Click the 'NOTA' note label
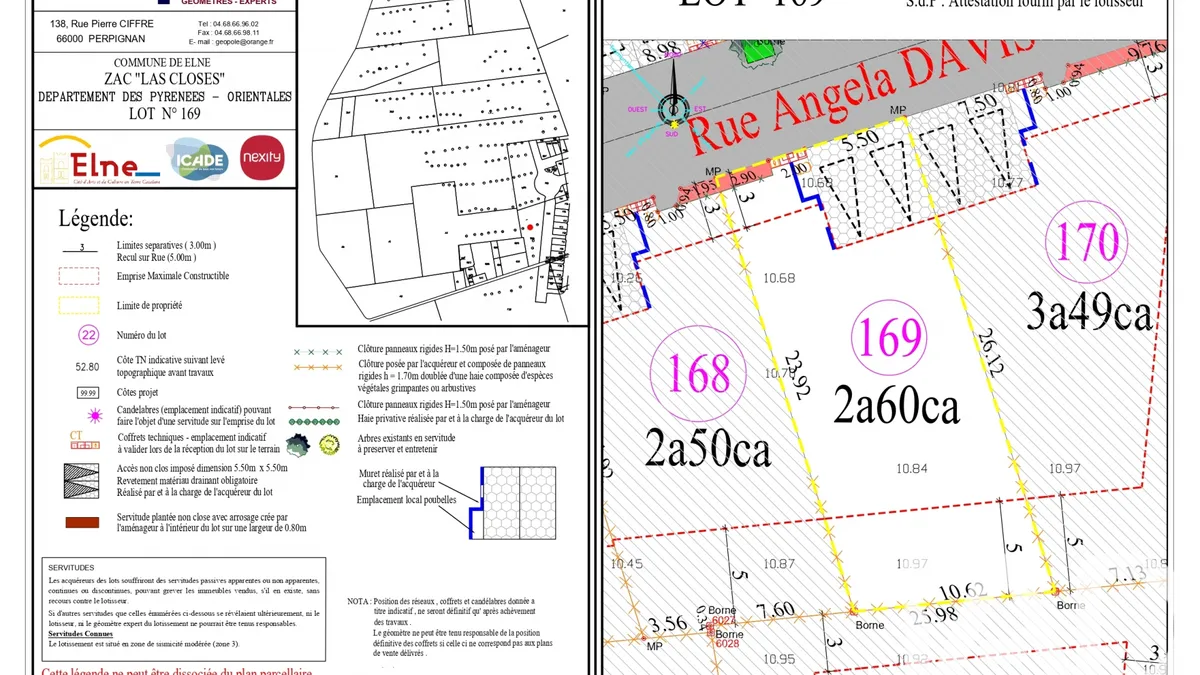The image size is (1200, 675). click(x=356, y=601)
